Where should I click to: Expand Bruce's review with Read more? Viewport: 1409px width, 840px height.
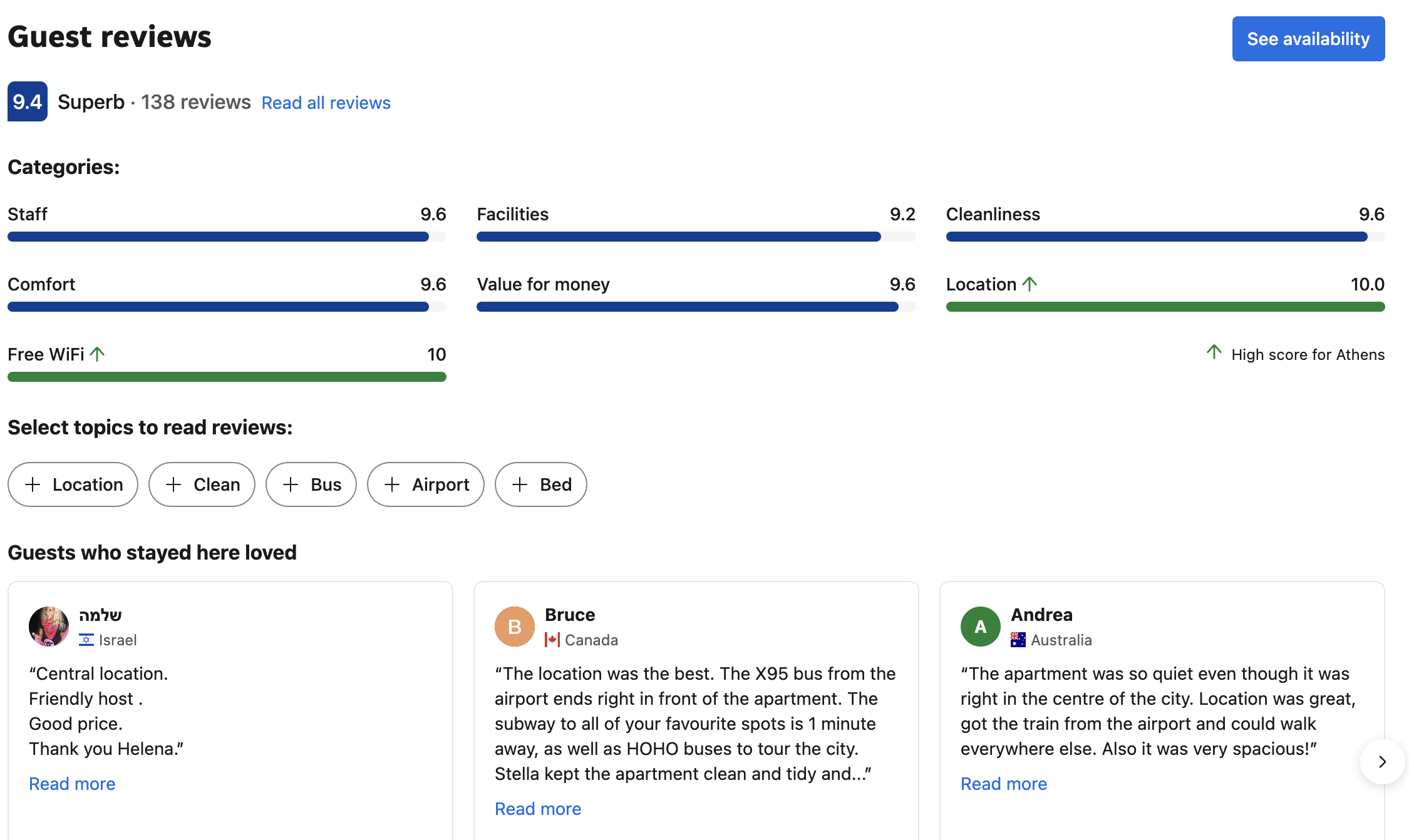click(x=538, y=809)
